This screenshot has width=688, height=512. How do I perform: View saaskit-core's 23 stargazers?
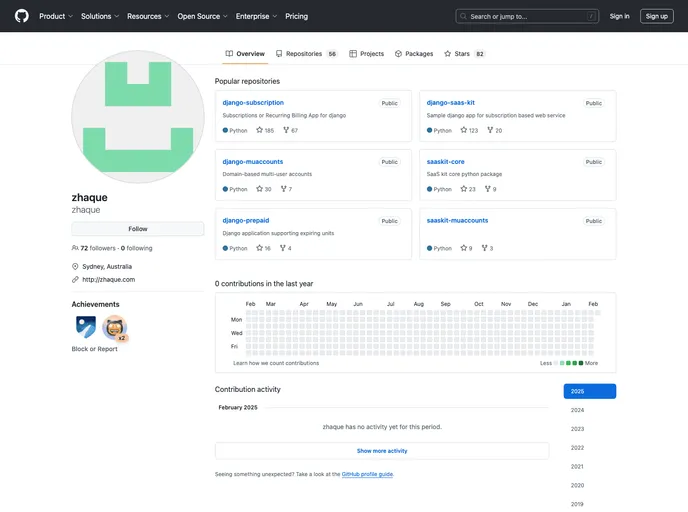(468, 189)
